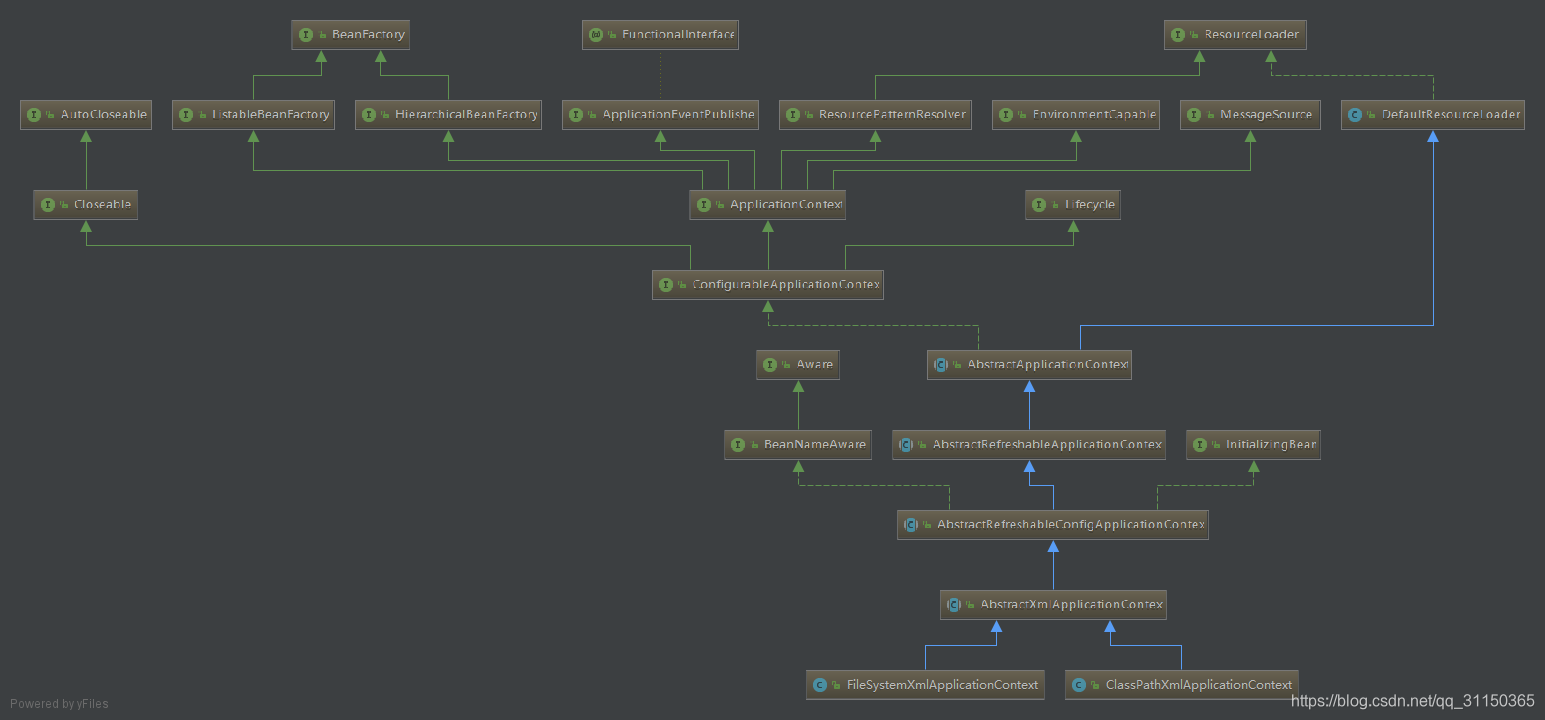Image resolution: width=1545 pixels, height=720 pixels.
Task: Select the Closeable node
Action: [85, 205]
